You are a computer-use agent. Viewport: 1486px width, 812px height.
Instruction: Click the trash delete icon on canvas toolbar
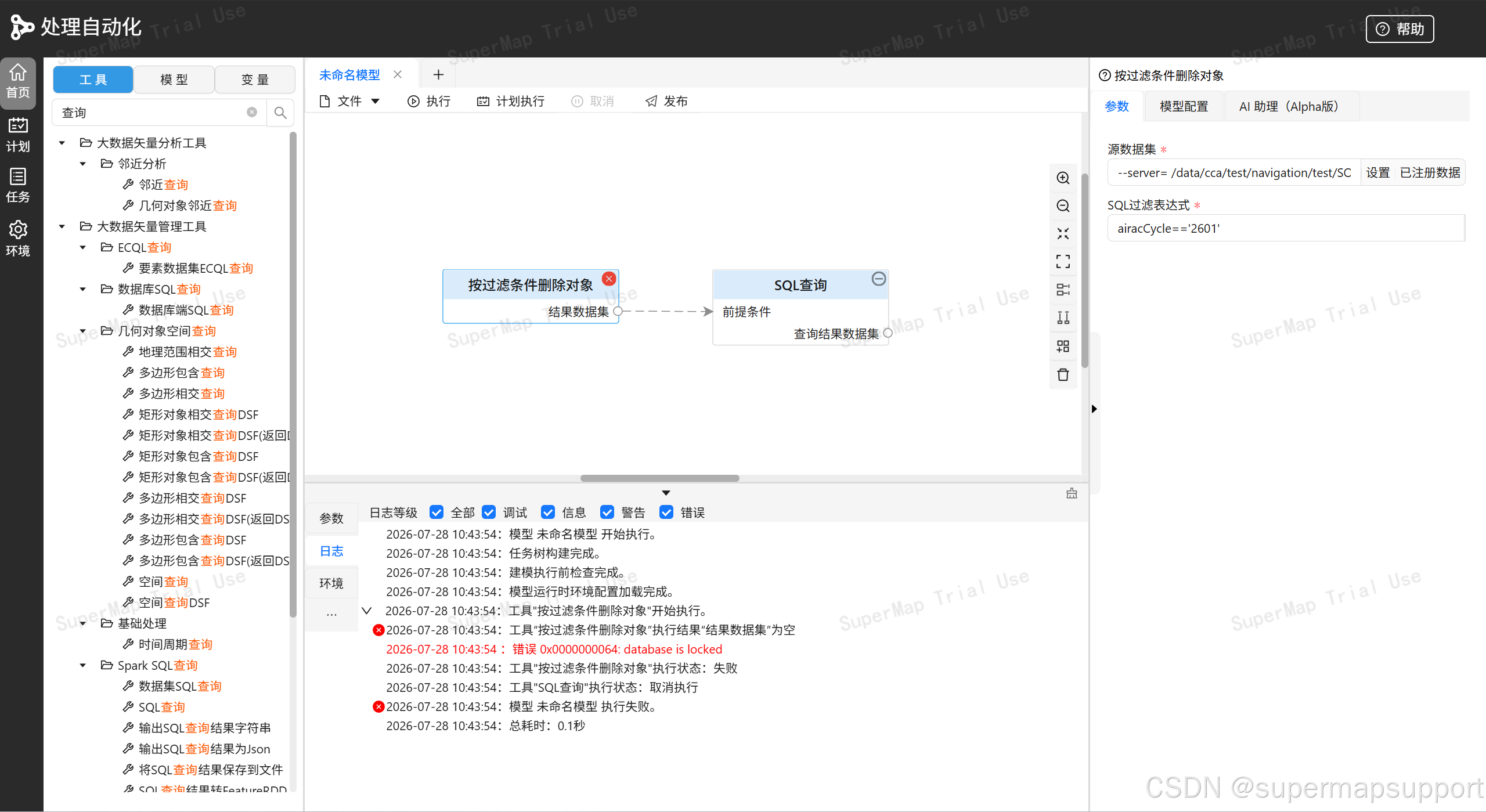click(1063, 375)
